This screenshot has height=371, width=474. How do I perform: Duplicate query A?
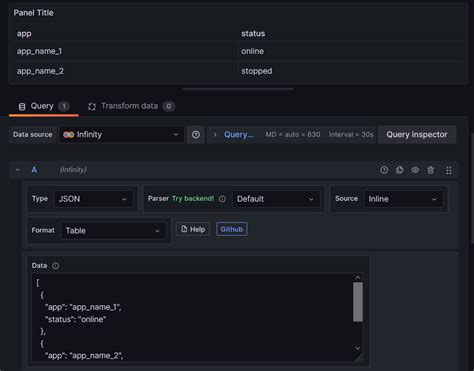(x=399, y=170)
